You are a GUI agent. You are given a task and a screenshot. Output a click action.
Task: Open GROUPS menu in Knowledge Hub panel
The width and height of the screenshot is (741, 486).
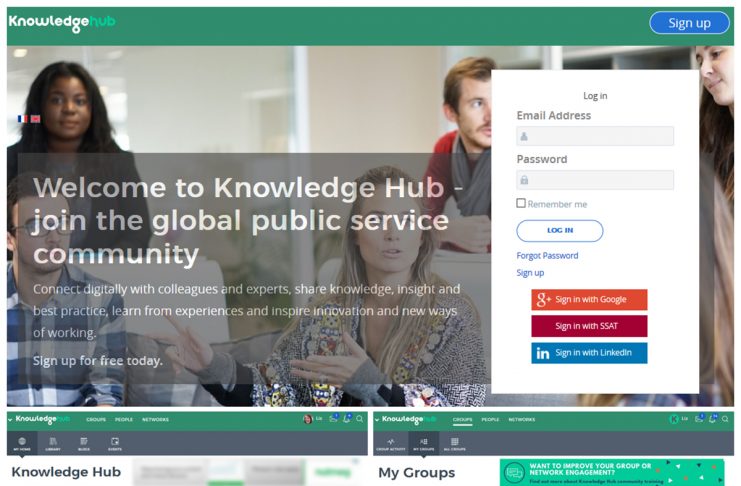96,420
